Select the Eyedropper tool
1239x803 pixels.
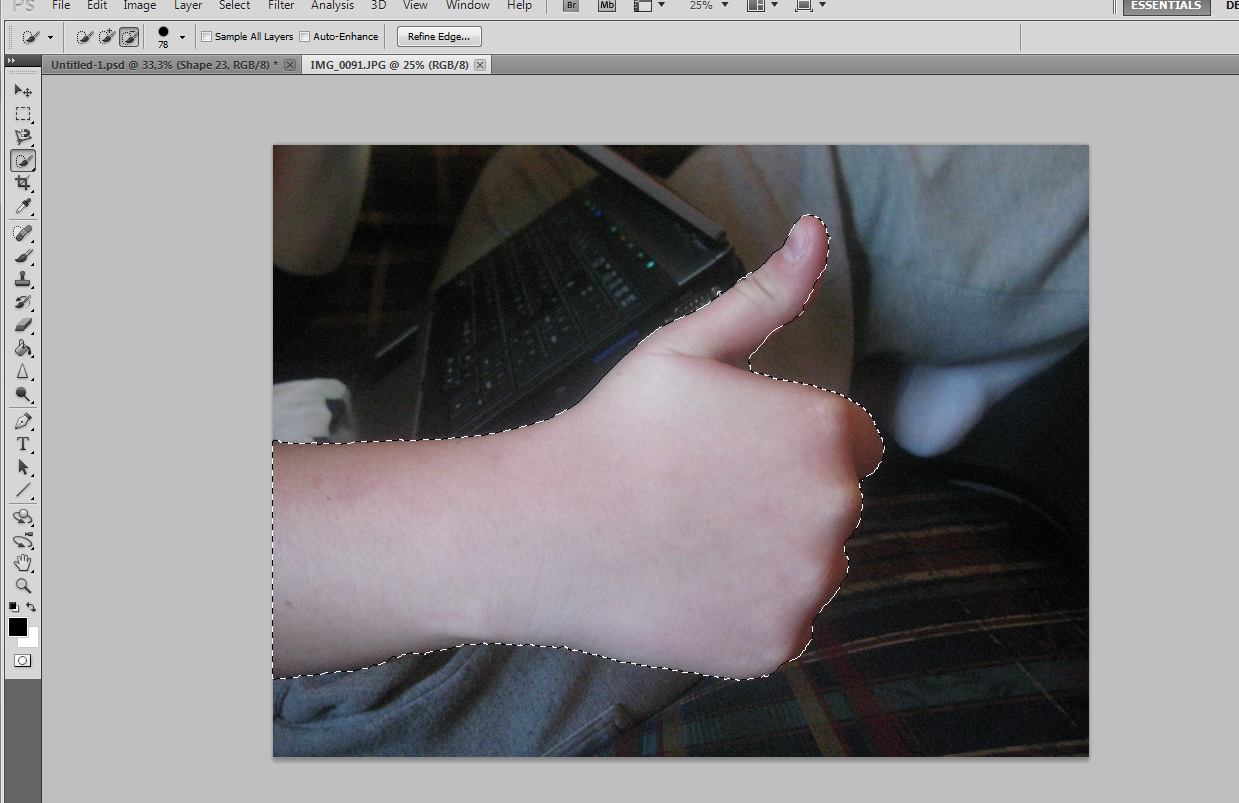tap(23, 207)
